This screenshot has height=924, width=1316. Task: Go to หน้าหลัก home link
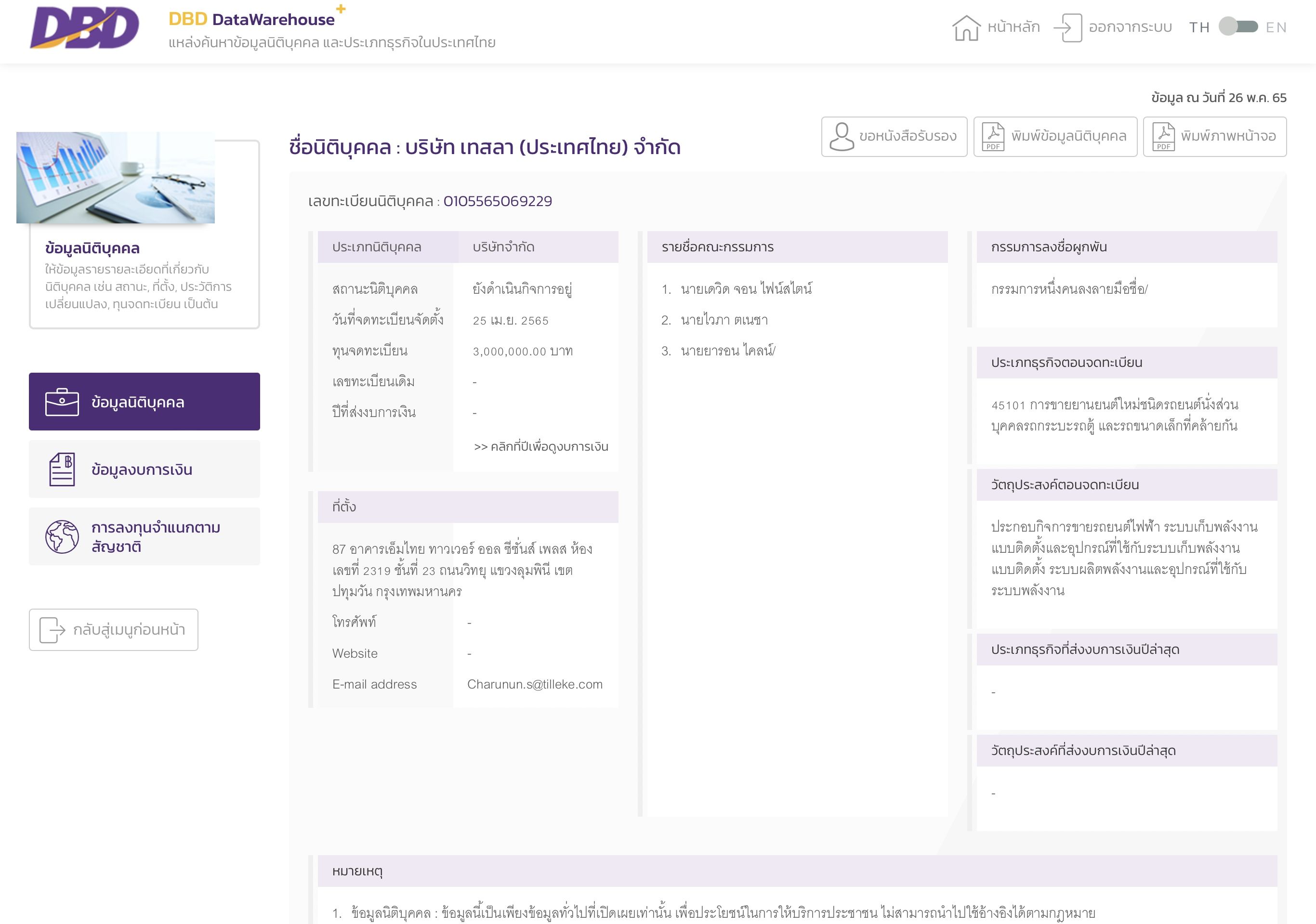click(996, 27)
